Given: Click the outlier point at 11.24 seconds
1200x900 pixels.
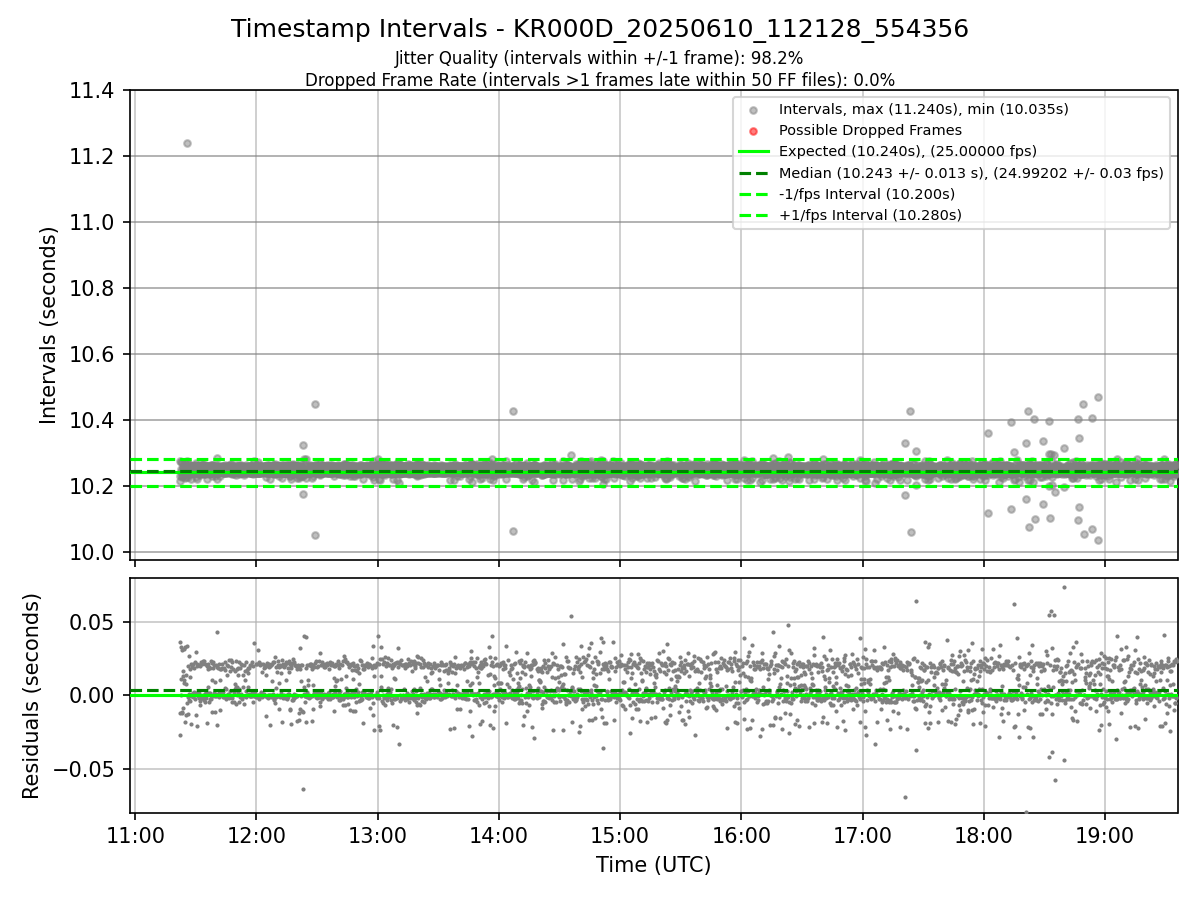Looking at the screenshot, I should click(x=187, y=143).
